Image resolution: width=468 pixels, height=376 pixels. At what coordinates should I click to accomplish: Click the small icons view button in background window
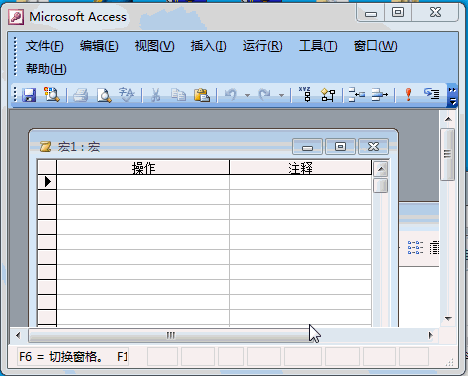(x=415, y=248)
